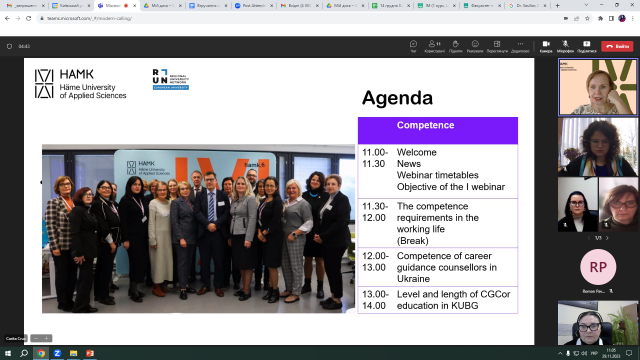Select the RP participant avatar
Screen dimensions: 640x360
click(598, 267)
